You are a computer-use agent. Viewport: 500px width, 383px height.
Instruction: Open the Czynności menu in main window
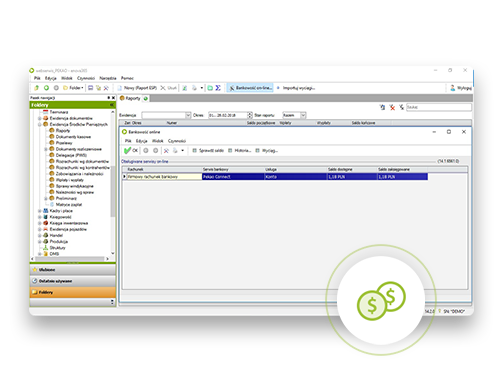pos(86,78)
